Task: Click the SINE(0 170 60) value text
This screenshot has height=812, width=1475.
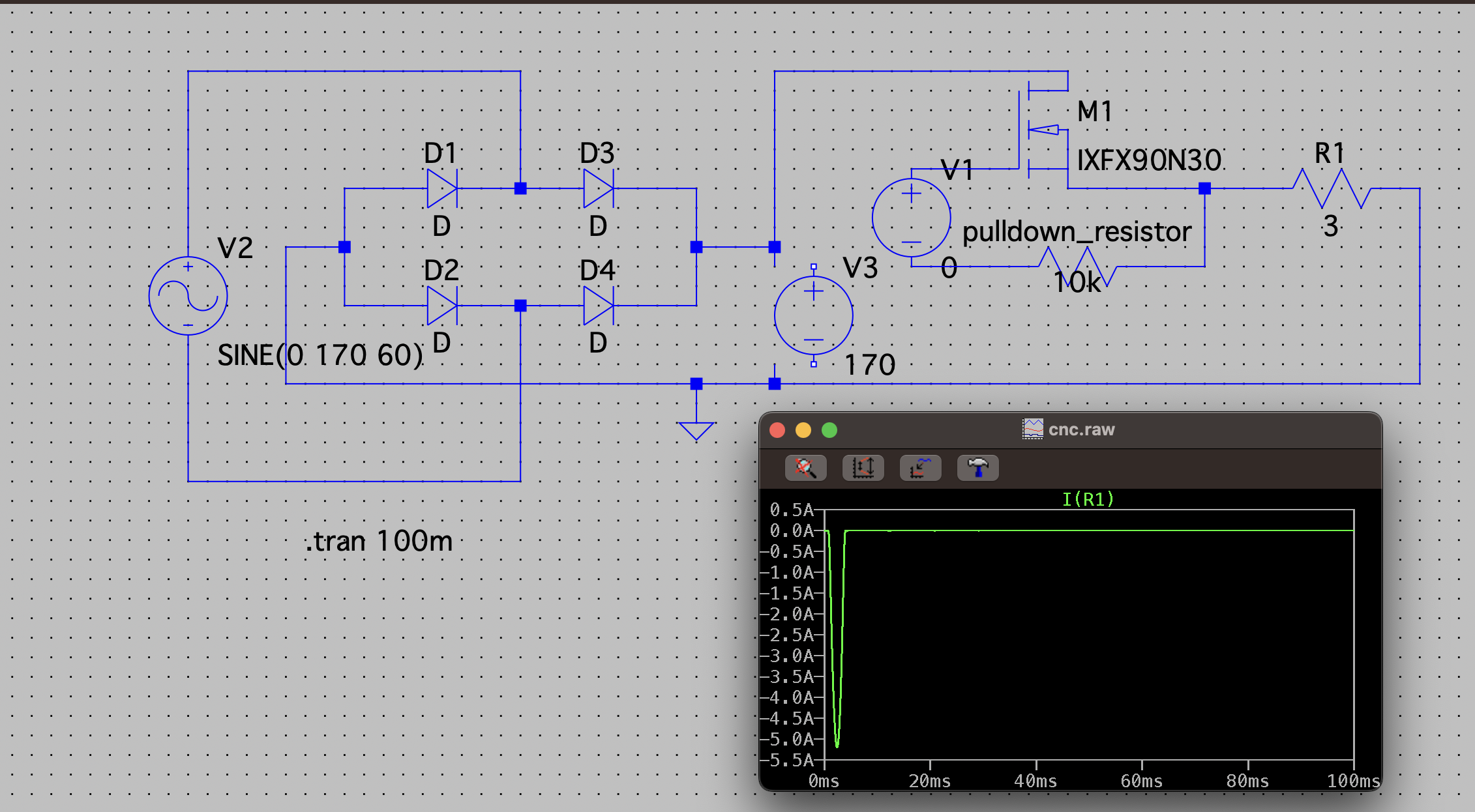Action: tap(320, 355)
